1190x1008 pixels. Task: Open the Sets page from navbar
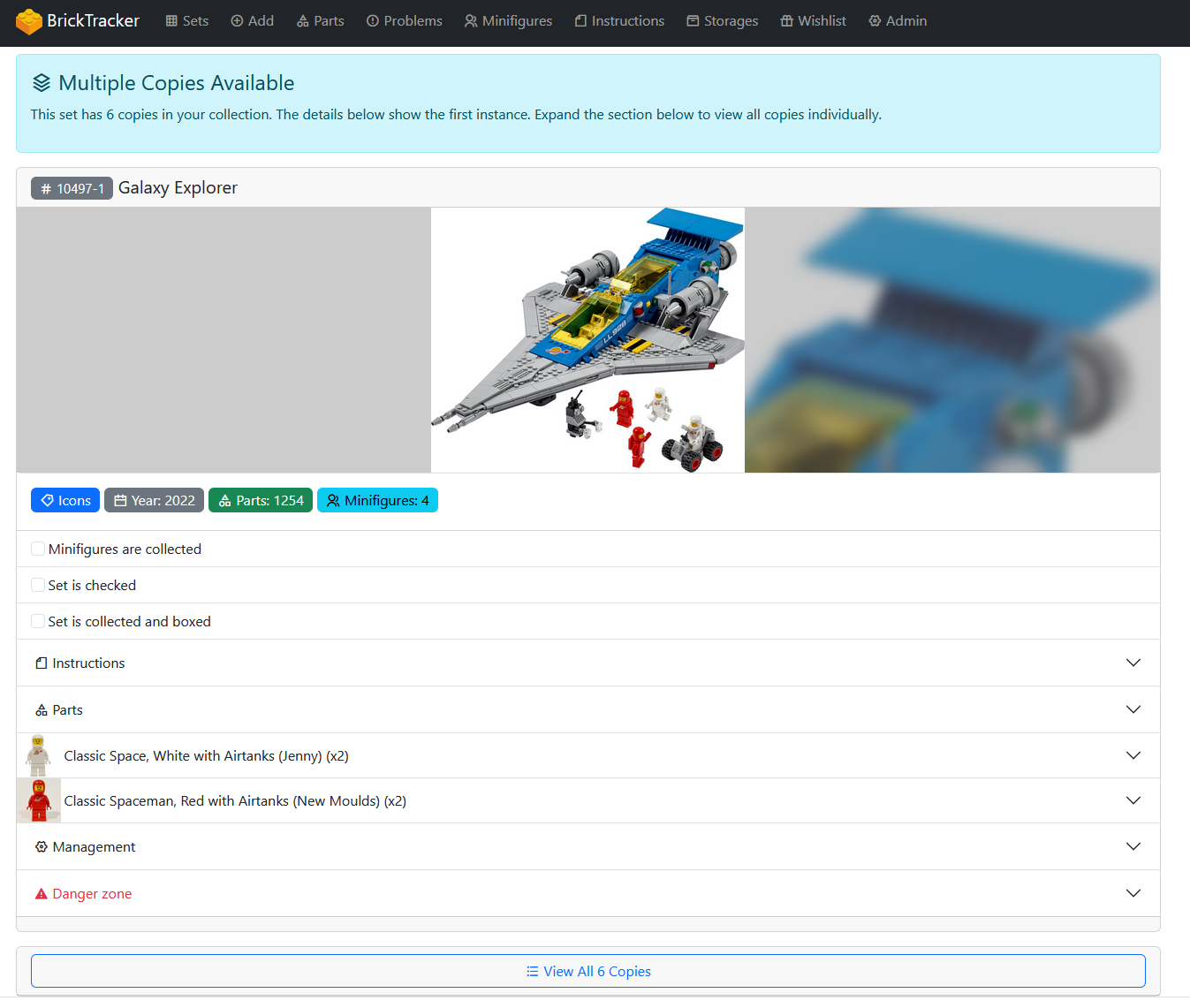pos(187,21)
